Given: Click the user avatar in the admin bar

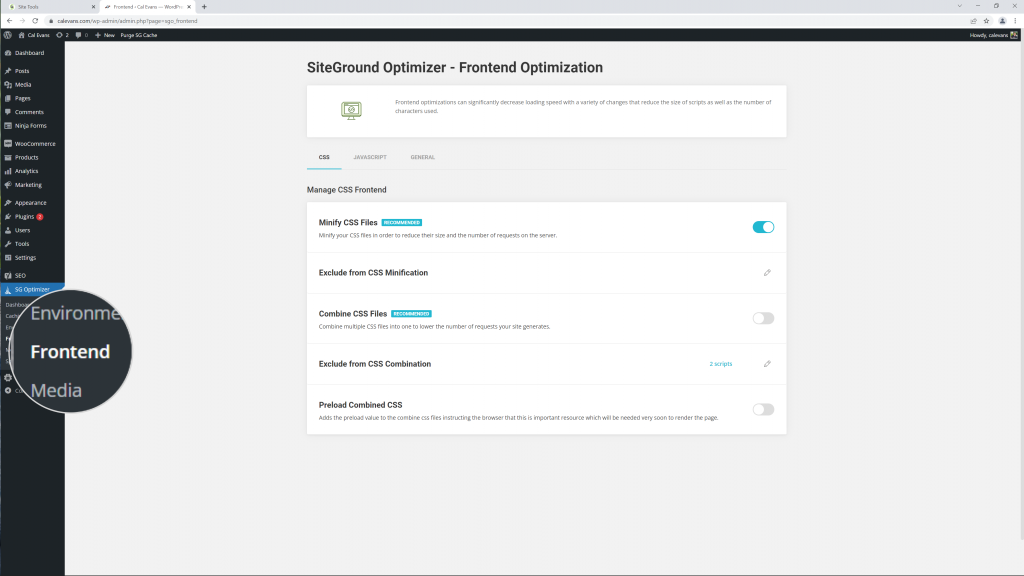Looking at the screenshot, I should click(1014, 35).
